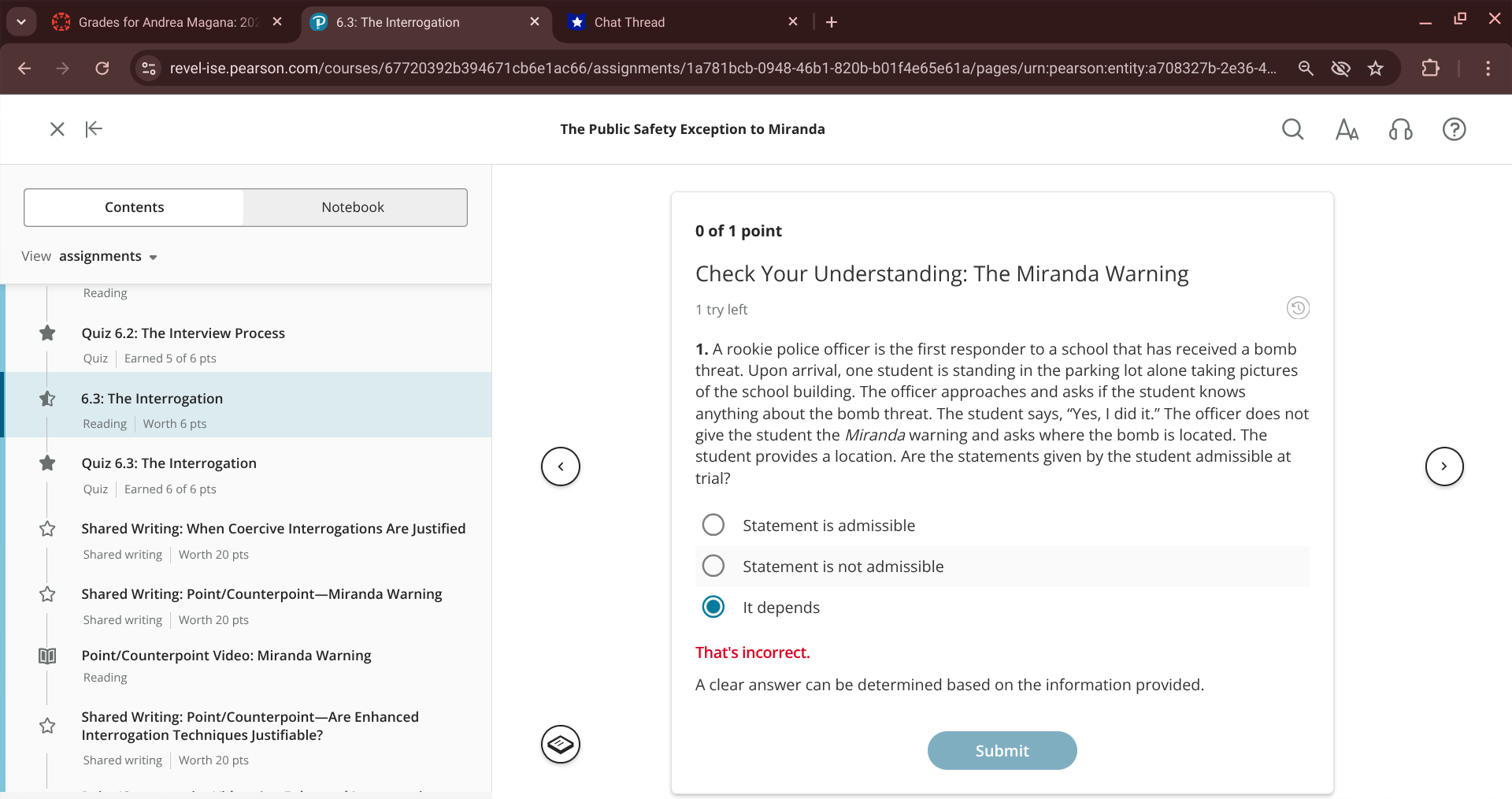Launch the audio player headphones icon
1512x799 pixels.
[1400, 129]
